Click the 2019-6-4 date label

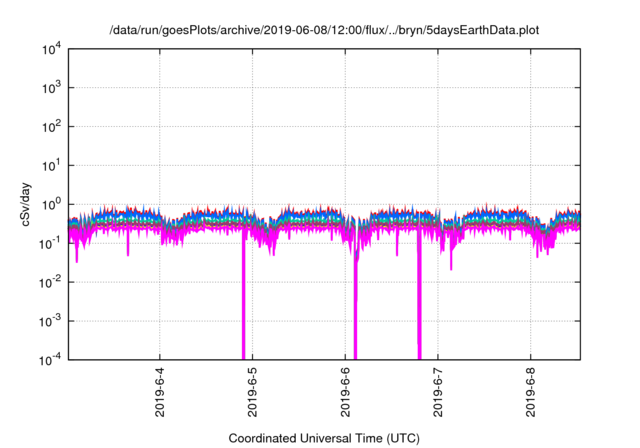click(x=160, y=392)
